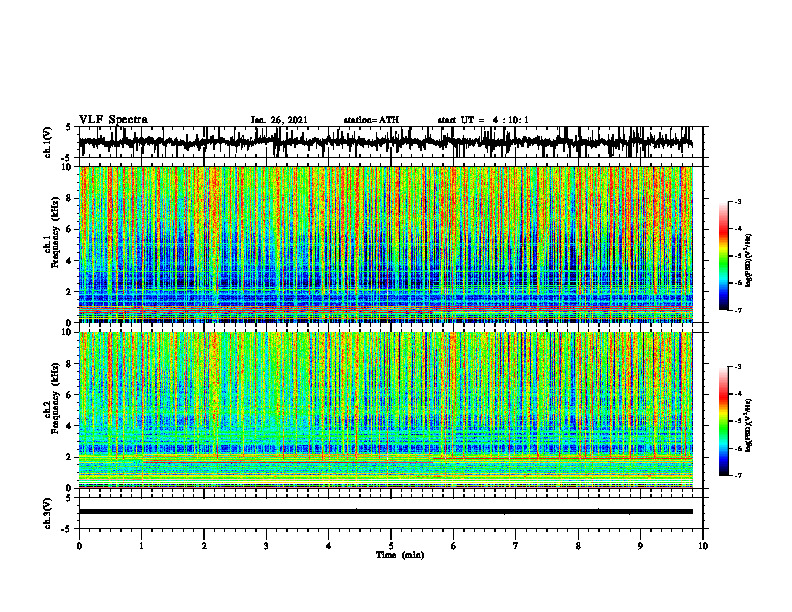
Task: Click the "8" kHz tick of ch.2 spectrogram
Action: coord(70,364)
